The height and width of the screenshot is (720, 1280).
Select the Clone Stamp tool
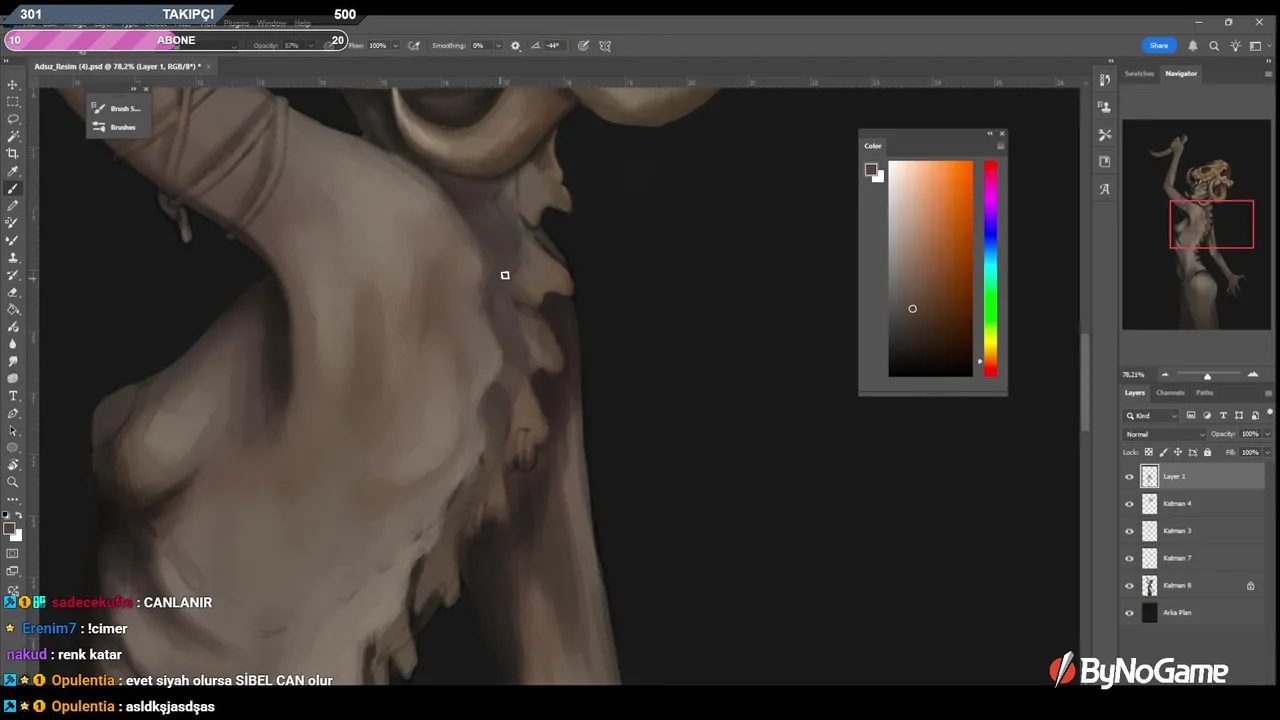13,258
